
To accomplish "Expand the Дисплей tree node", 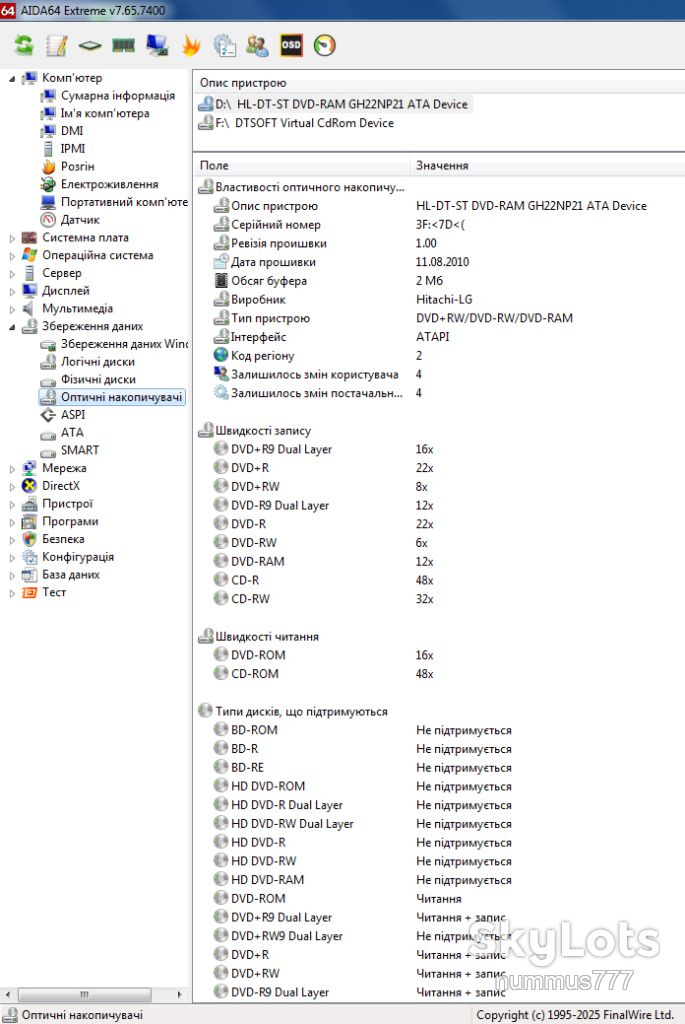I will (12, 291).
